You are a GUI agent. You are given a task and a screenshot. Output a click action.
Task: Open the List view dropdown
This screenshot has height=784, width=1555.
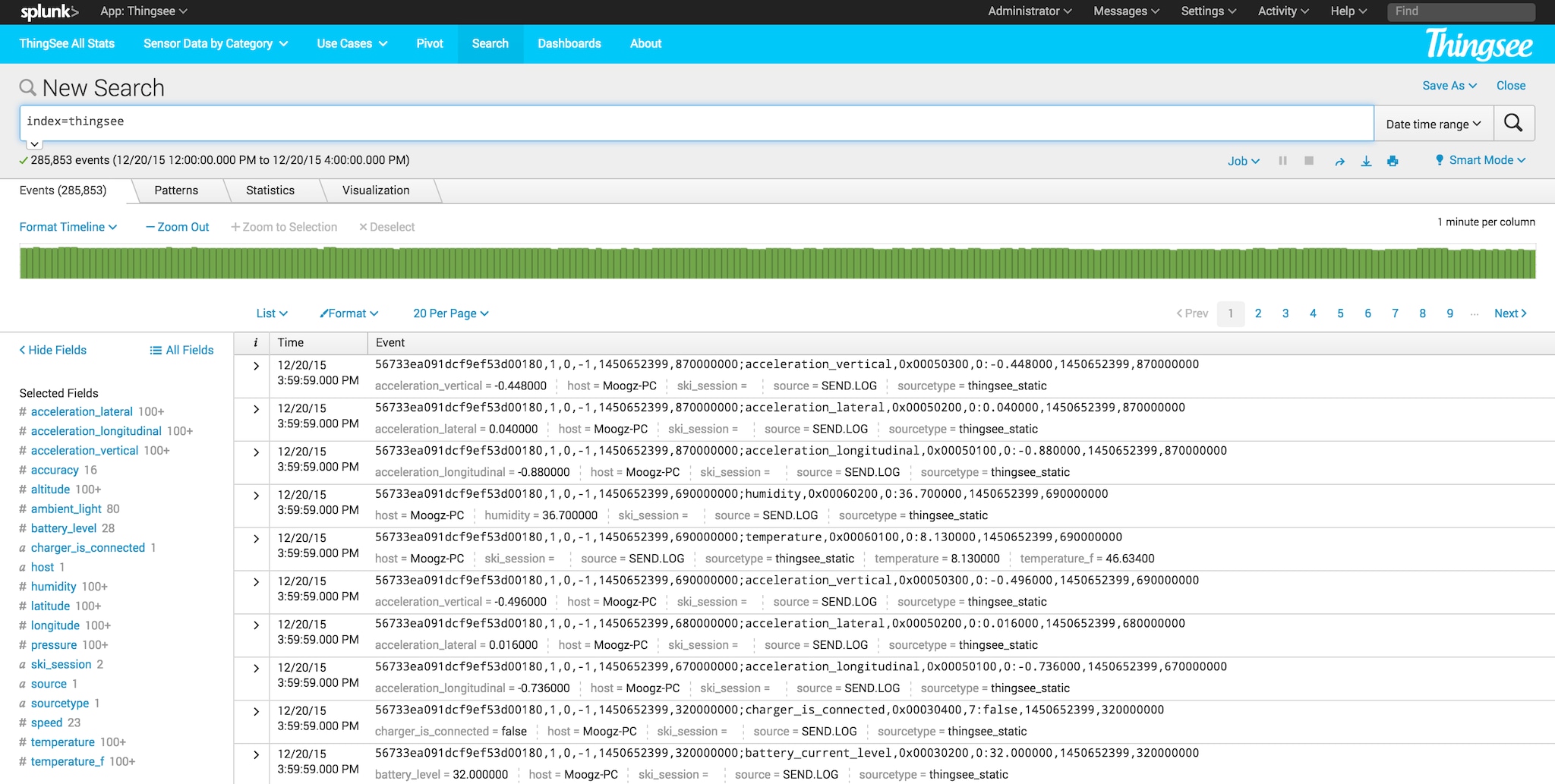(272, 313)
